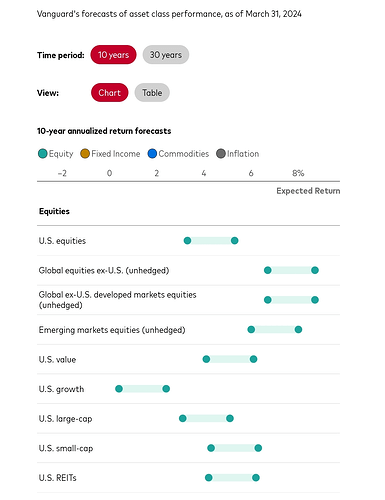Click the upper-bound dot for U.S. equities
385x500 pixels.
coord(235,241)
